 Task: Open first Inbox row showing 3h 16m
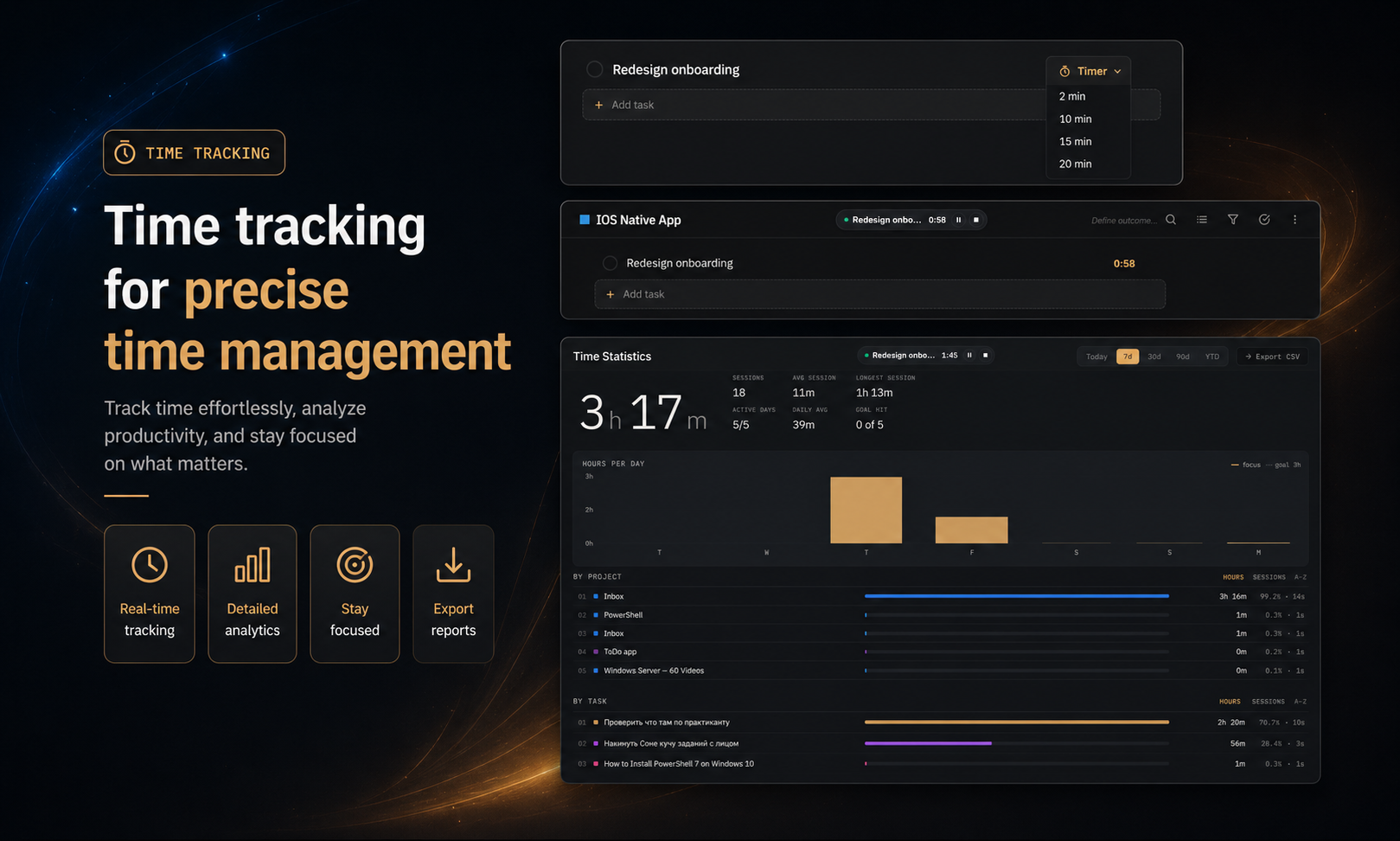pos(940,596)
